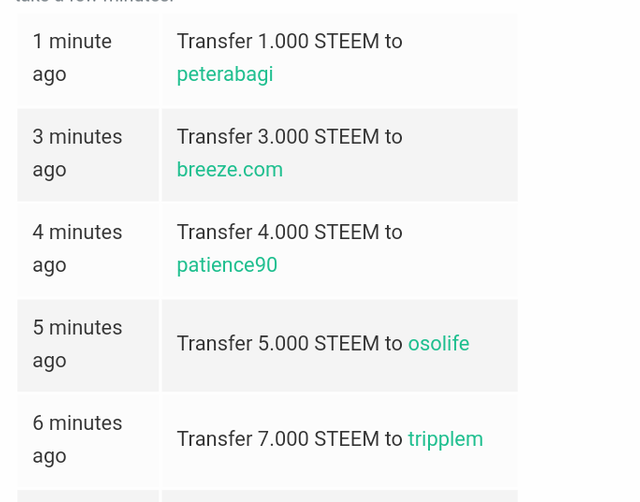The height and width of the screenshot is (502, 640).
Task: Visit the patience90 profile link
Action: [227, 265]
